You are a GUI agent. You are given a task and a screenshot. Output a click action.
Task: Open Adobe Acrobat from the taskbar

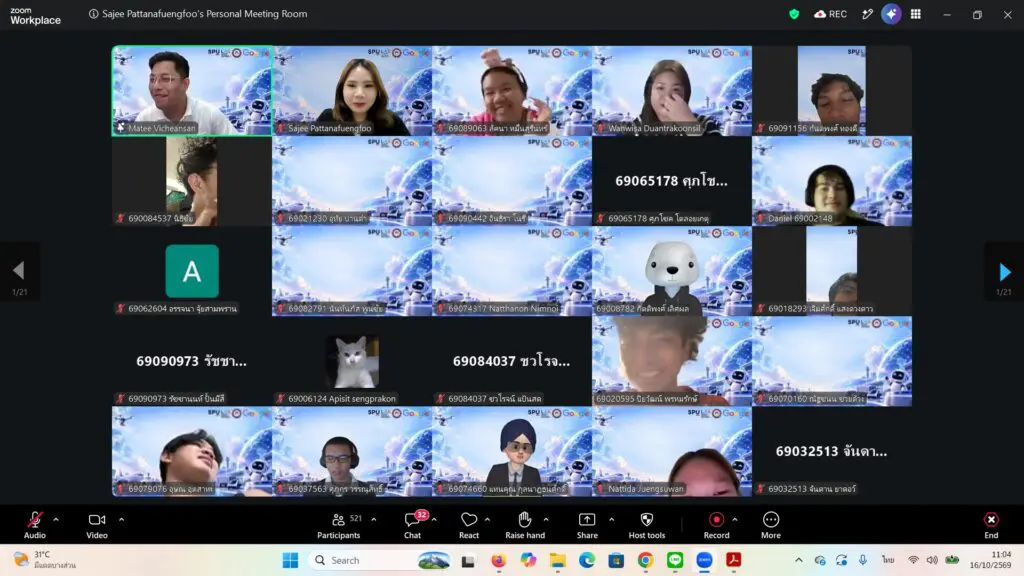(x=733, y=560)
